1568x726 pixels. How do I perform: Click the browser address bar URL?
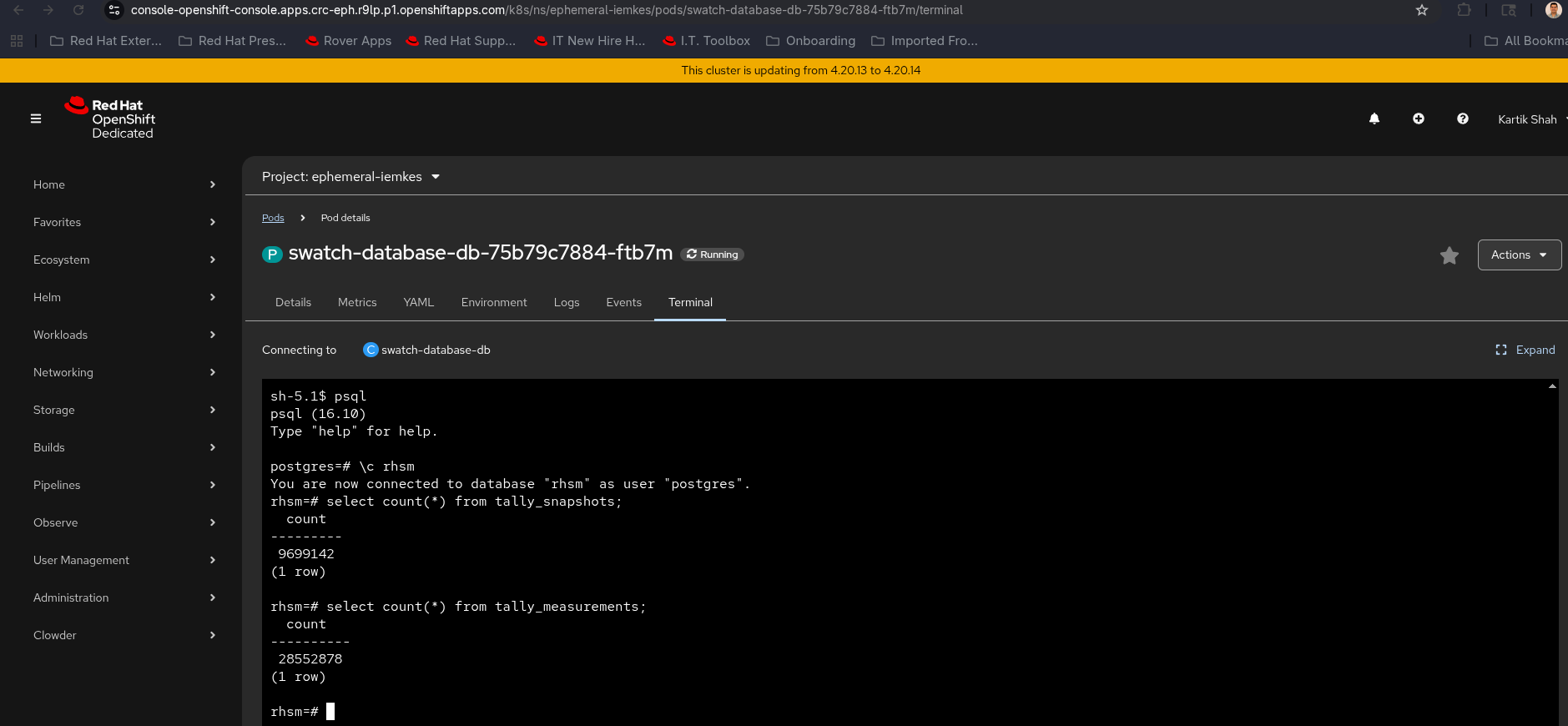[547, 10]
